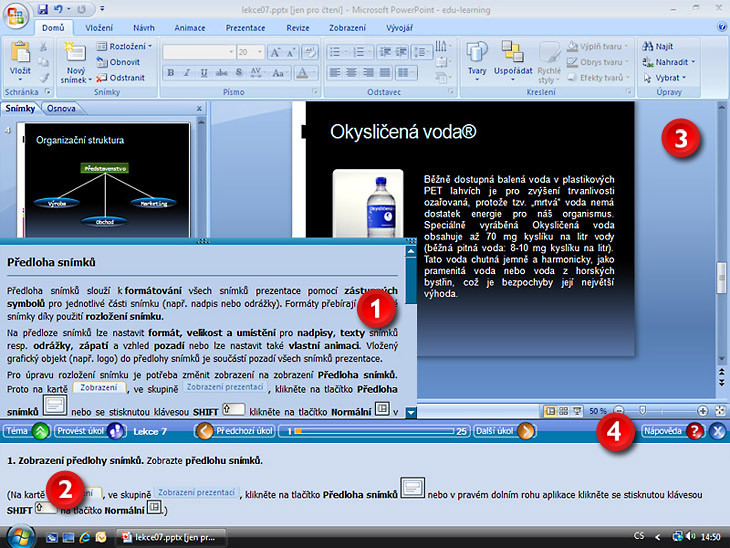The width and height of the screenshot is (730, 548).
Task: Click the Vložit paste icon
Action: point(20,52)
